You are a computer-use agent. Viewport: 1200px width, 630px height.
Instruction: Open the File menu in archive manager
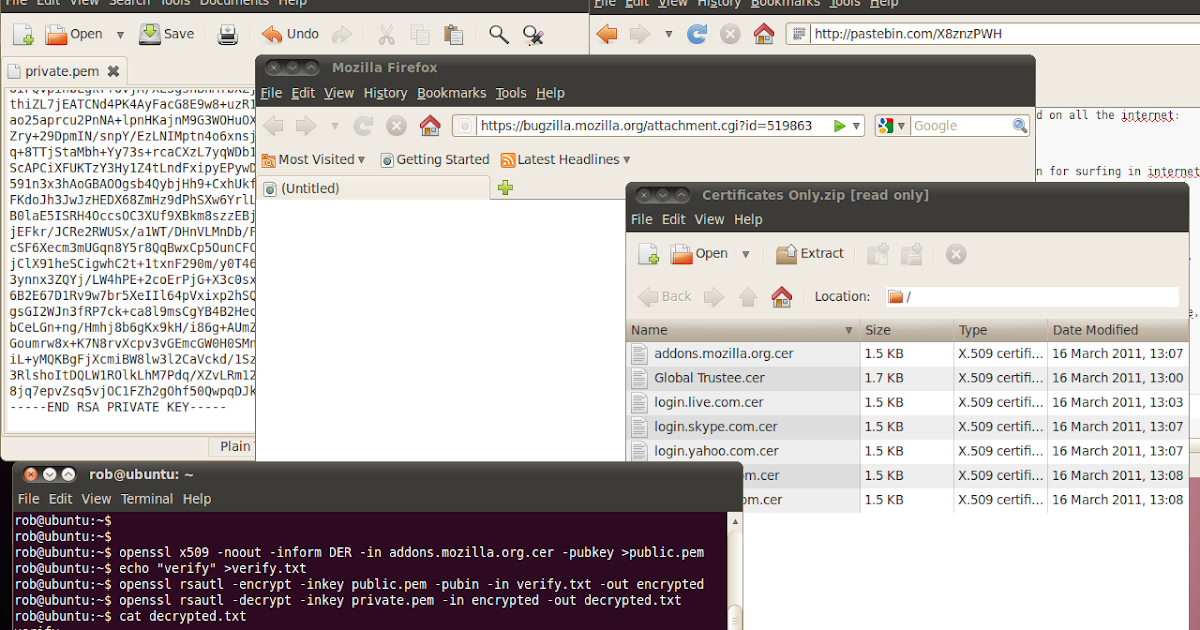click(642, 220)
